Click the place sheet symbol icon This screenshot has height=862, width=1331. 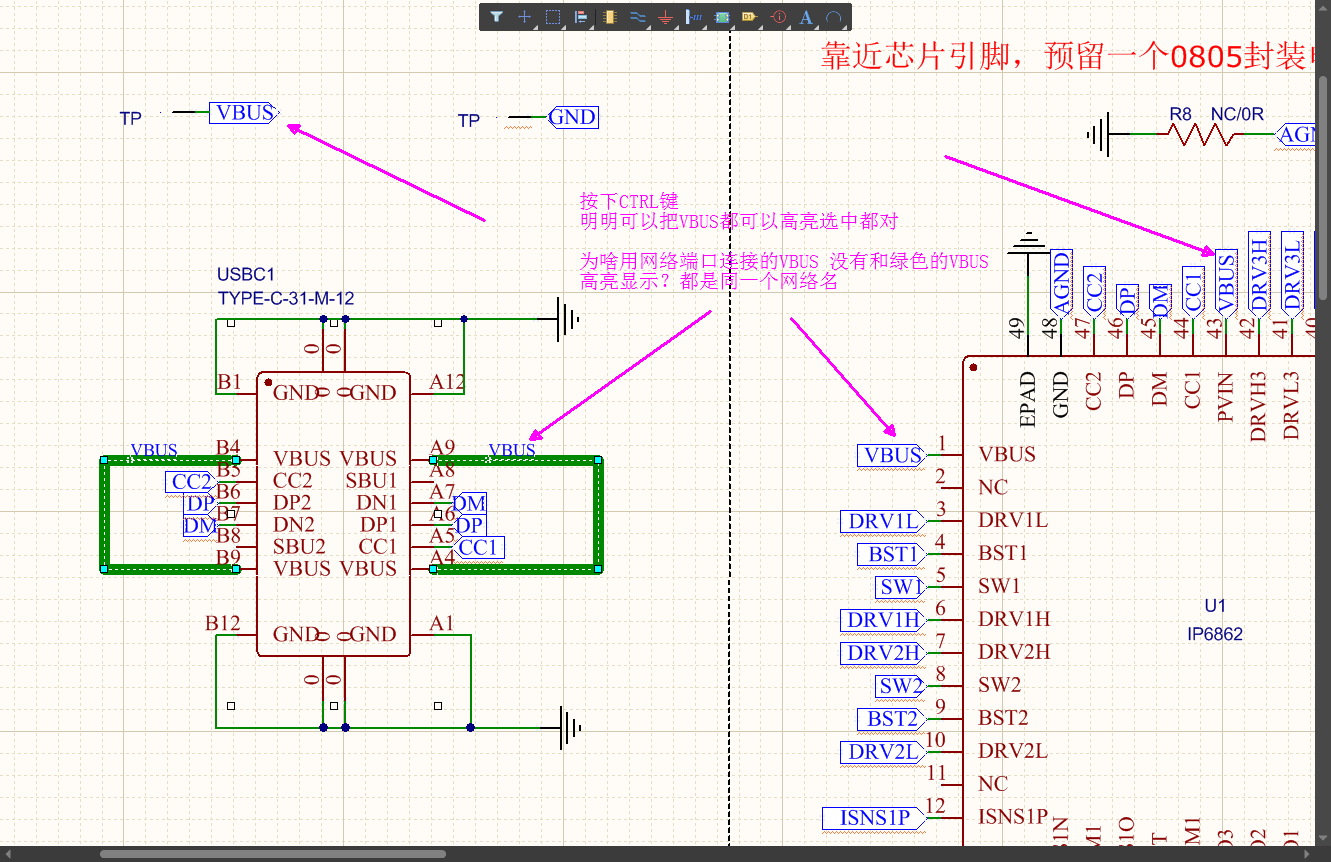click(722, 17)
